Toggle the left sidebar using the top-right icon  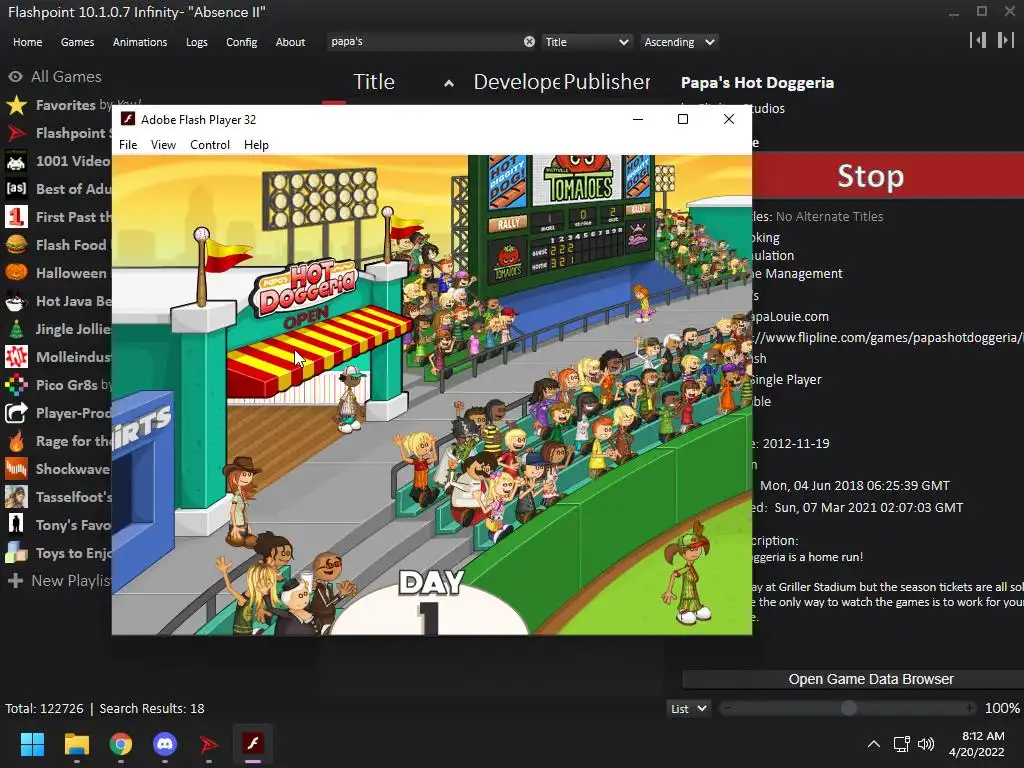pyautogui.click(x=978, y=40)
